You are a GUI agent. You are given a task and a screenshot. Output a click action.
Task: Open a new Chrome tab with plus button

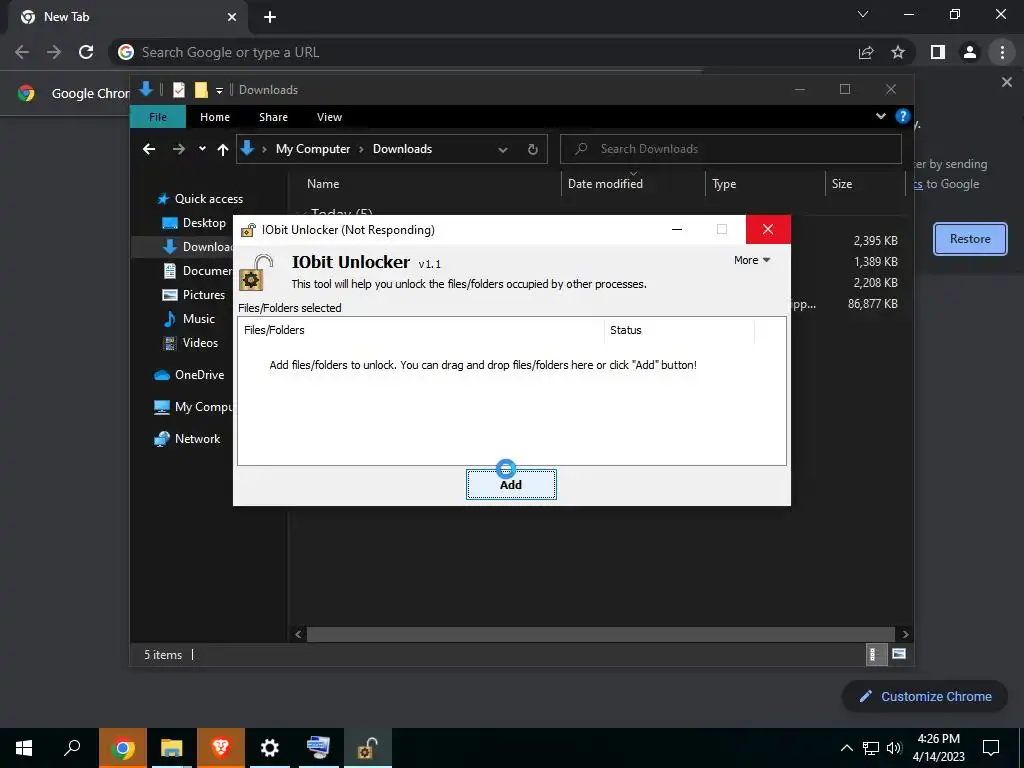pos(270,17)
